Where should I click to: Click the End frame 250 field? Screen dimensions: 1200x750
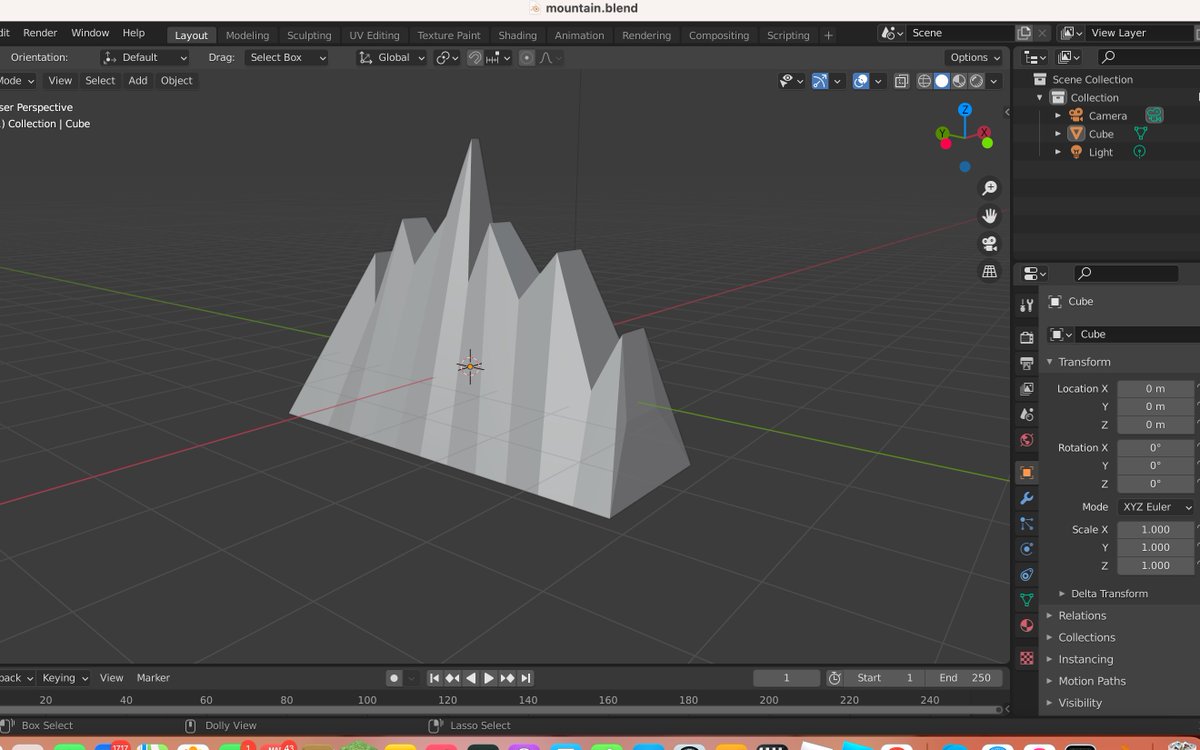965,678
